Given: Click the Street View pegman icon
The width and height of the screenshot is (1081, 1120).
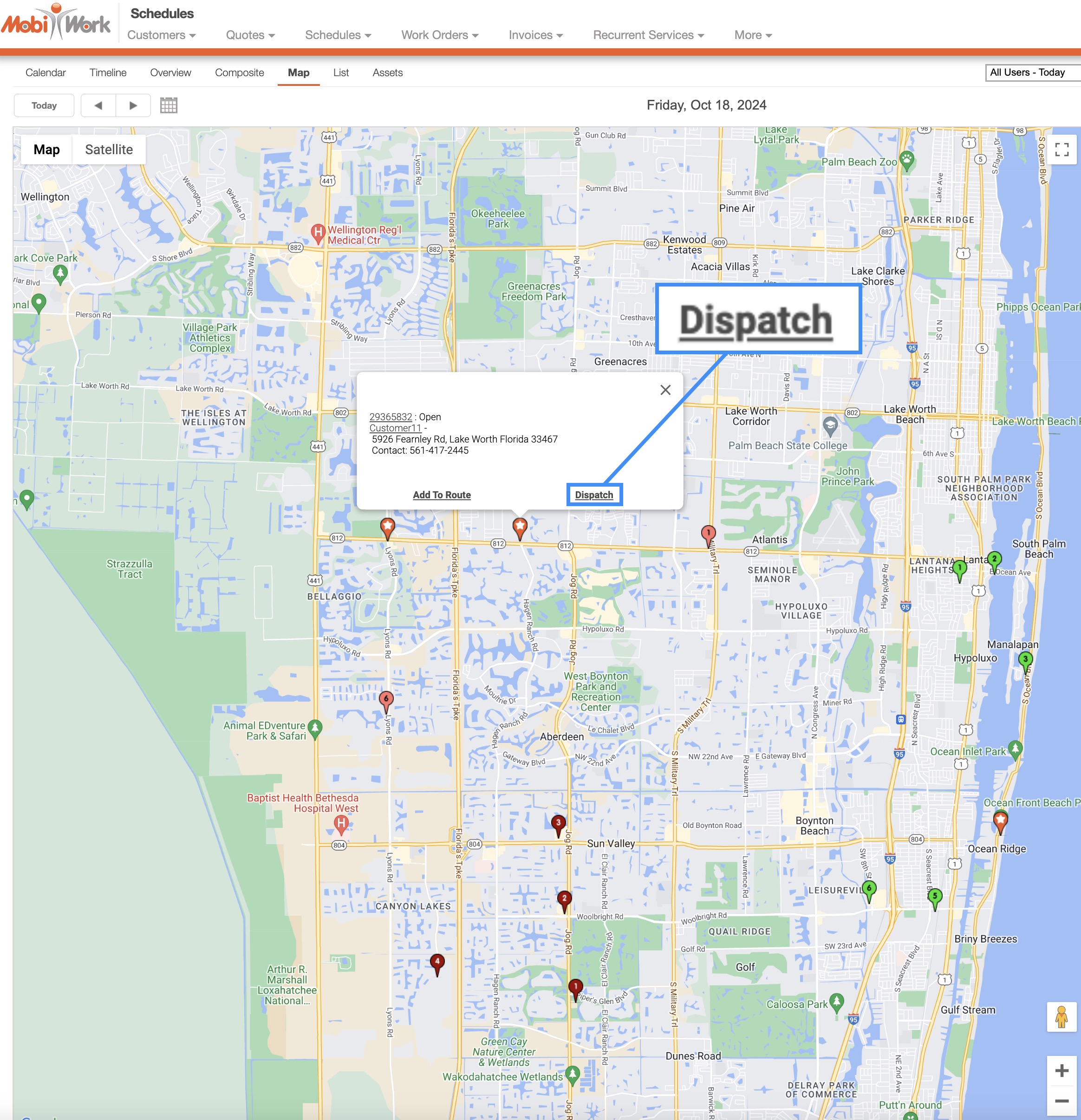Looking at the screenshot, I should click(1061, 1016).
